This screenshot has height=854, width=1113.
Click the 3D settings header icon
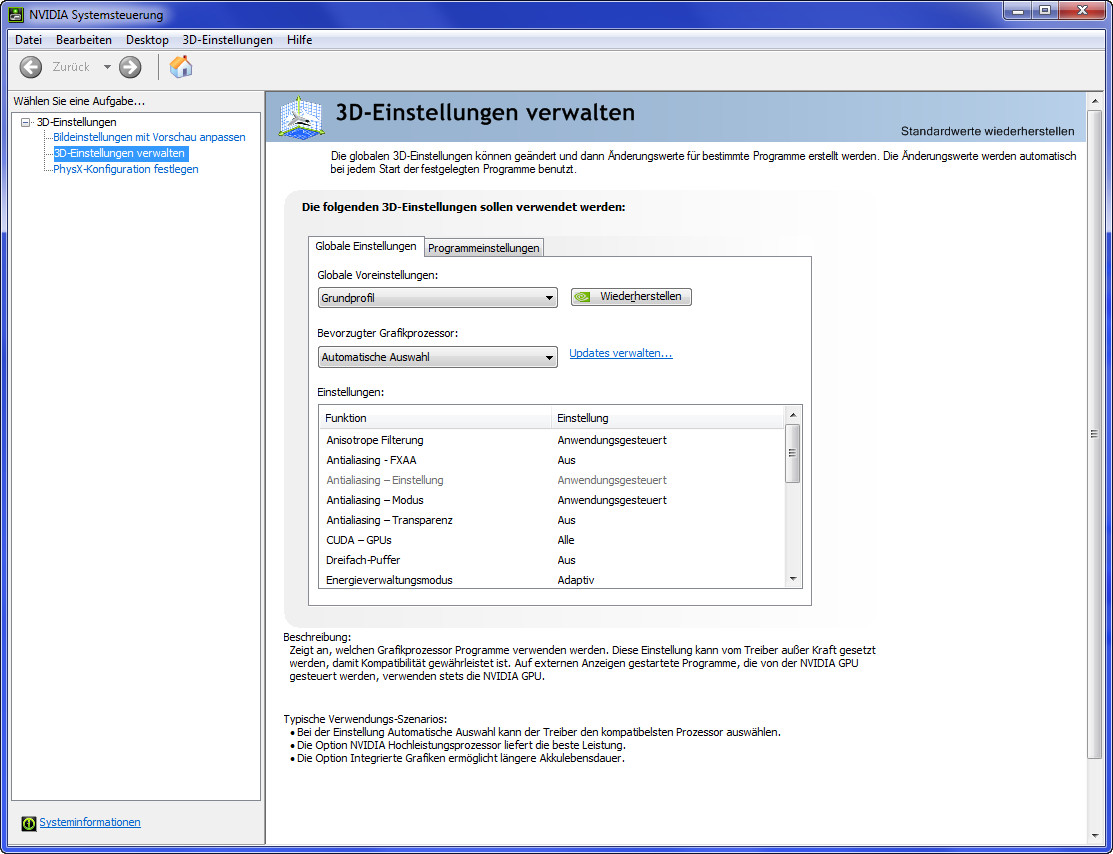[x=302, y=116]
